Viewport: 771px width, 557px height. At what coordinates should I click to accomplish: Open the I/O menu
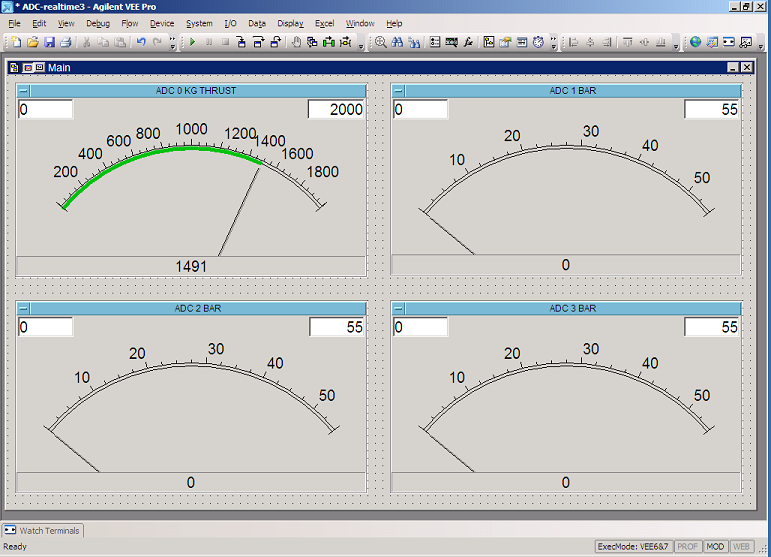tap(230, 23)
